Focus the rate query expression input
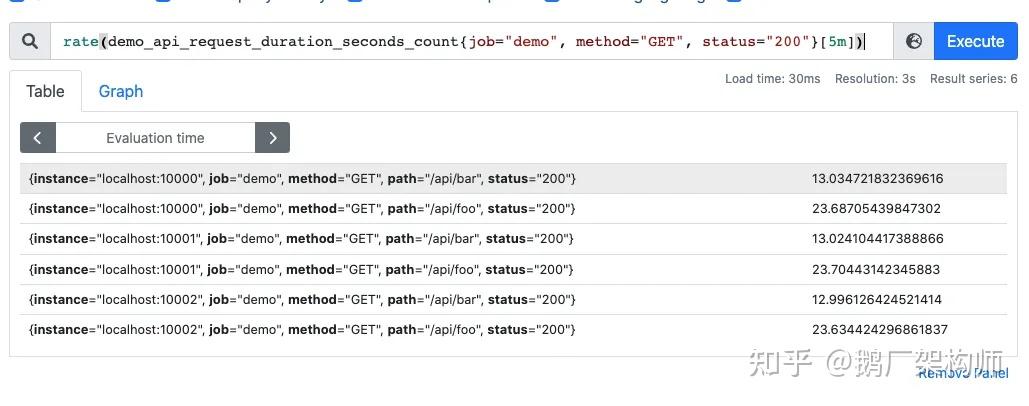The image size is (1029, 406). coord(470,41)
